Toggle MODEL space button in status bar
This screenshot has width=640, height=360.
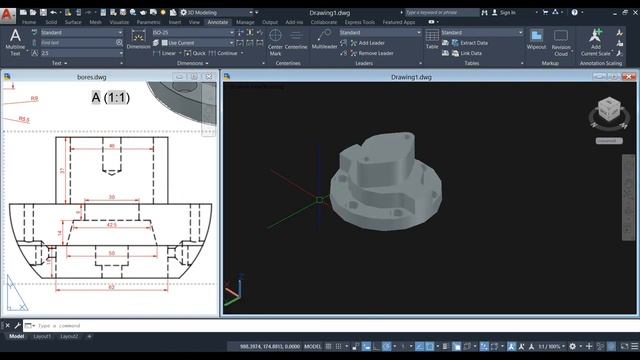click(313, 346)
